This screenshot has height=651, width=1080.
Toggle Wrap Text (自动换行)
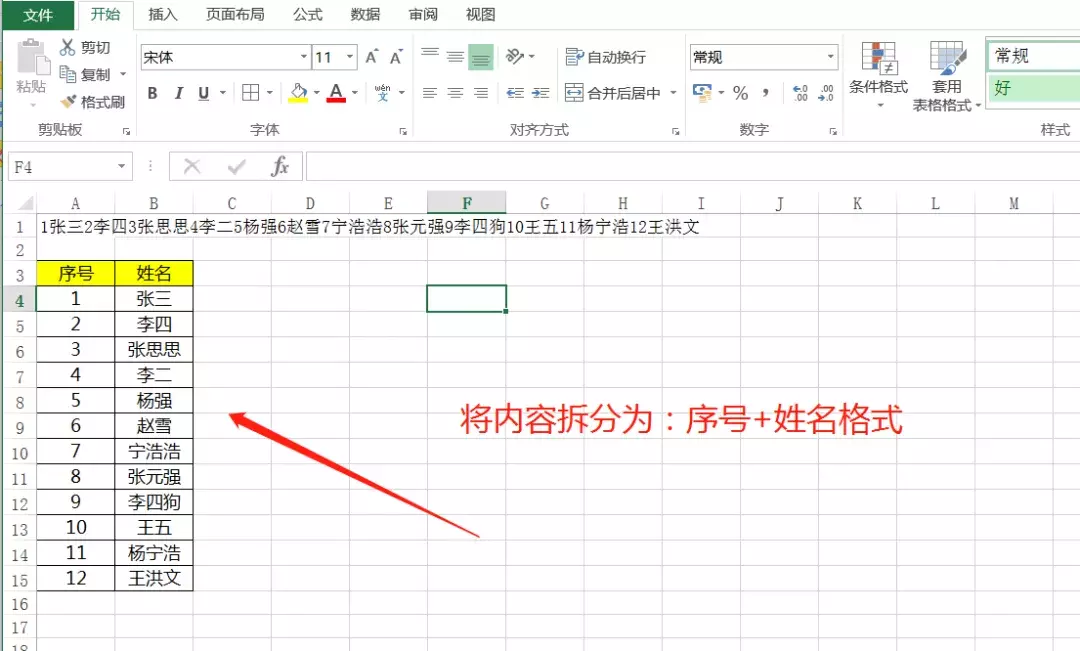pos(606,57)
